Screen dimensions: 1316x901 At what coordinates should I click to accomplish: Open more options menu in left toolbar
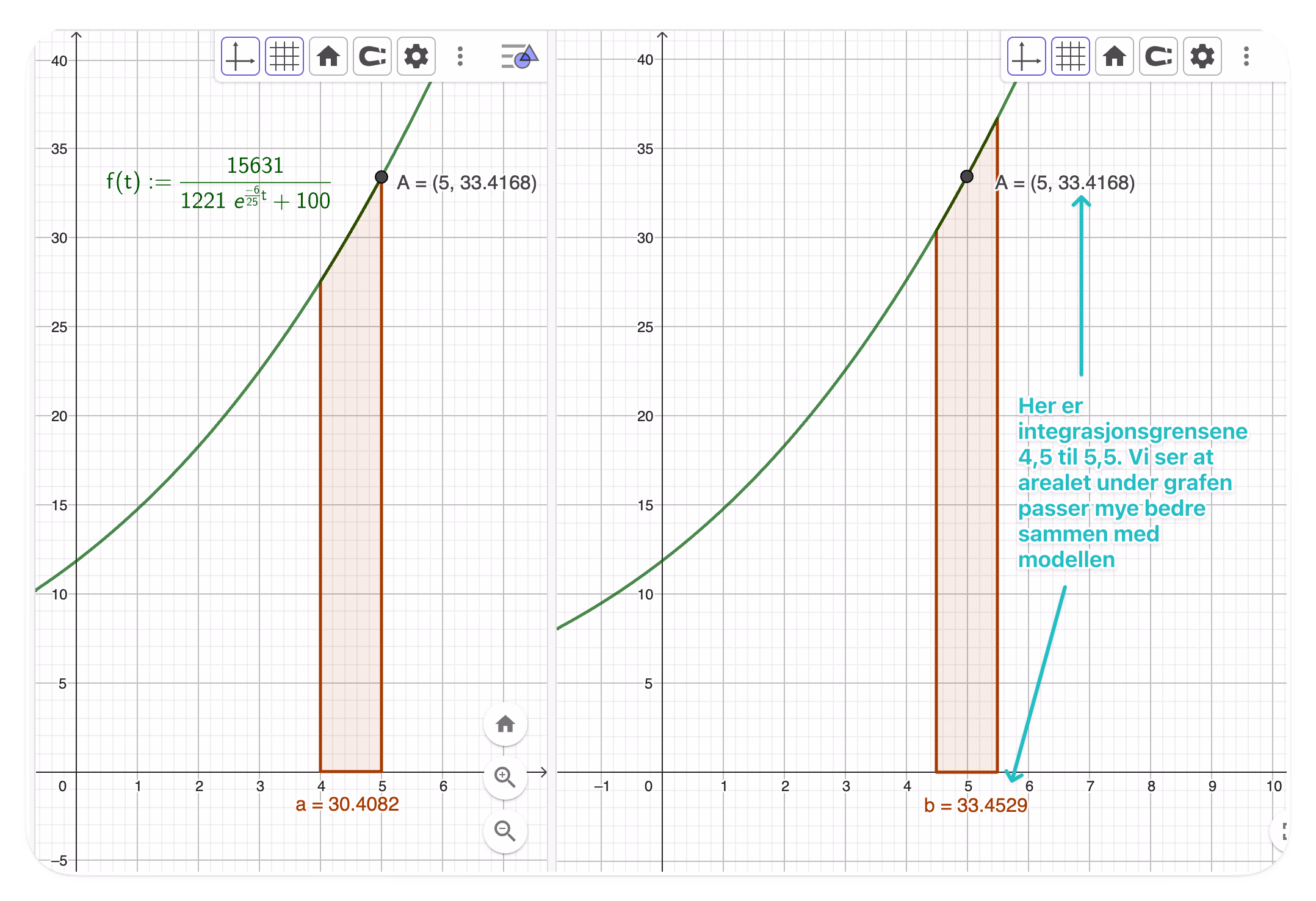[x=460, y=57]
